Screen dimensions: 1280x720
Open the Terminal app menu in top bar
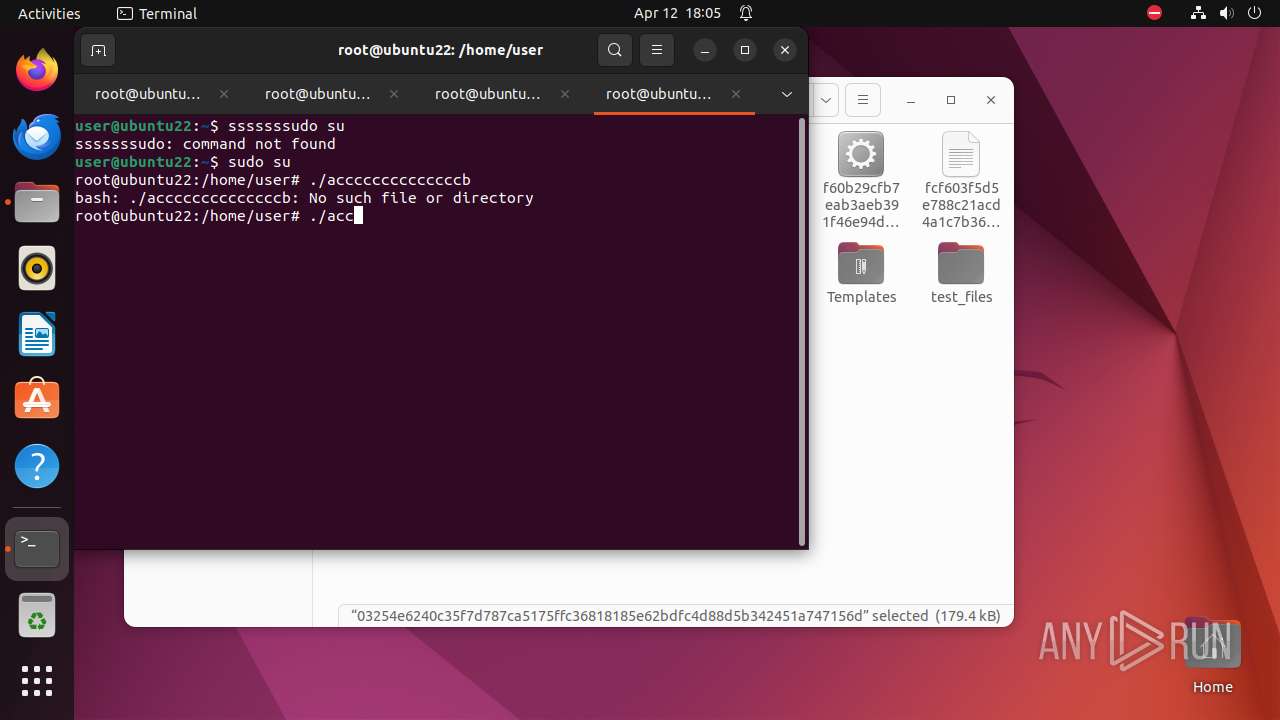[157, 13]
